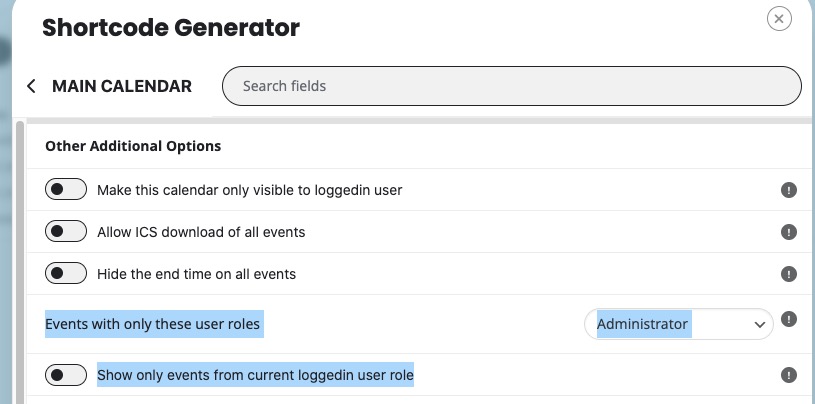
Task: Open the Administrator user roles dropdown
Action: click(679, 324)
